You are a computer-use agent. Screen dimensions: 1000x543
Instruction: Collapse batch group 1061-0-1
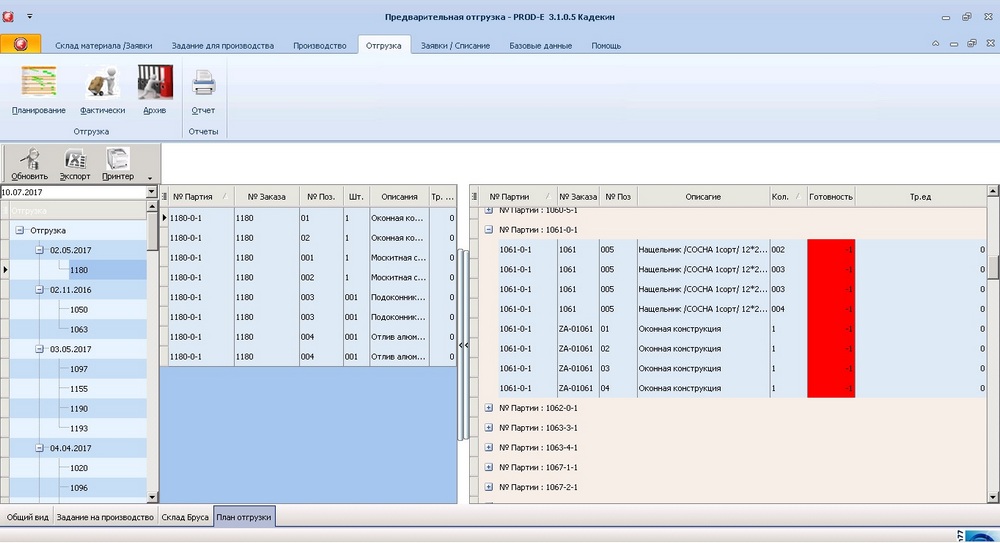489,229
